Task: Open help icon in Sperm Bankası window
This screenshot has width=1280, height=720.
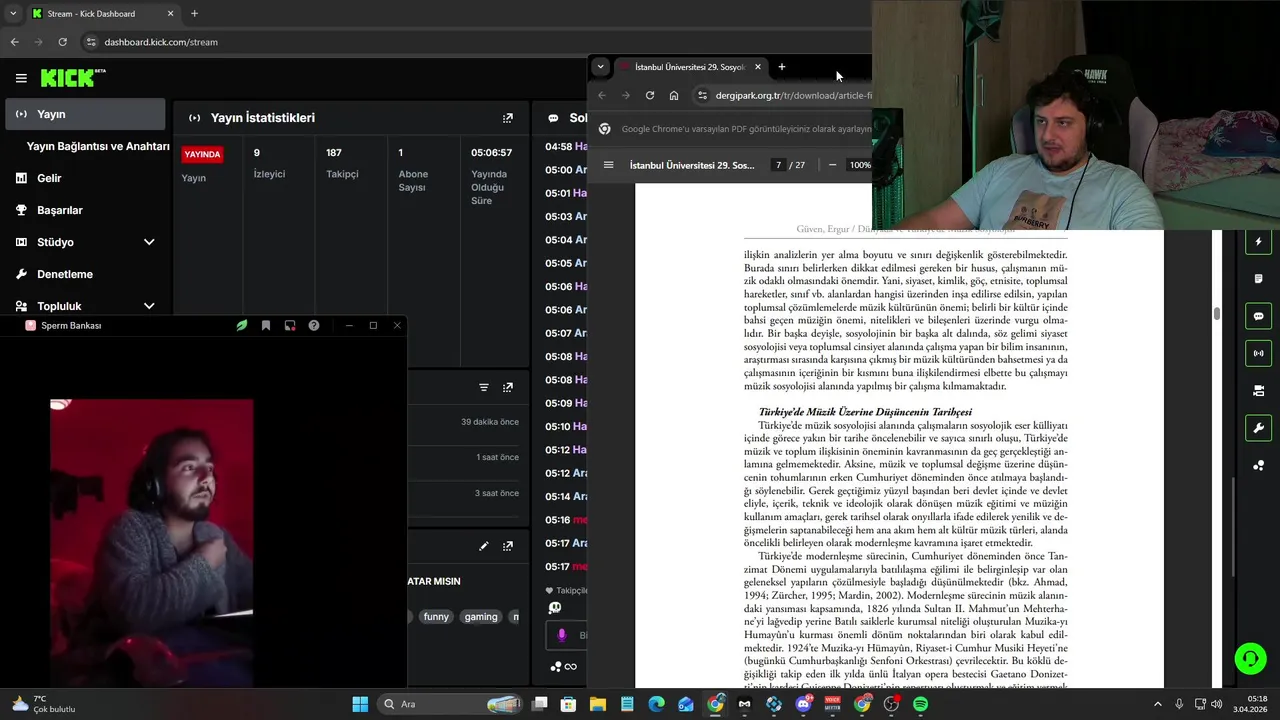Action: tap(314, 325)
